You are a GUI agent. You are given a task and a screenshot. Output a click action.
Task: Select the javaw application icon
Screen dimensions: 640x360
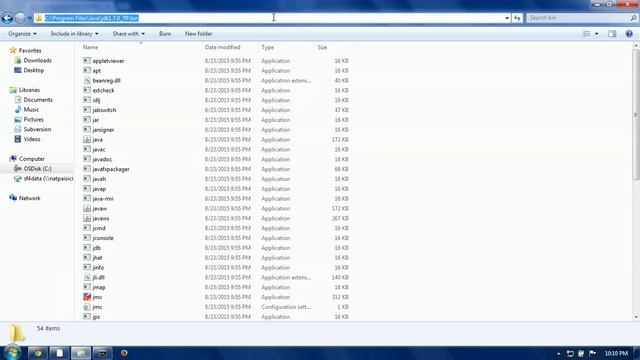(x=87, y=208)
